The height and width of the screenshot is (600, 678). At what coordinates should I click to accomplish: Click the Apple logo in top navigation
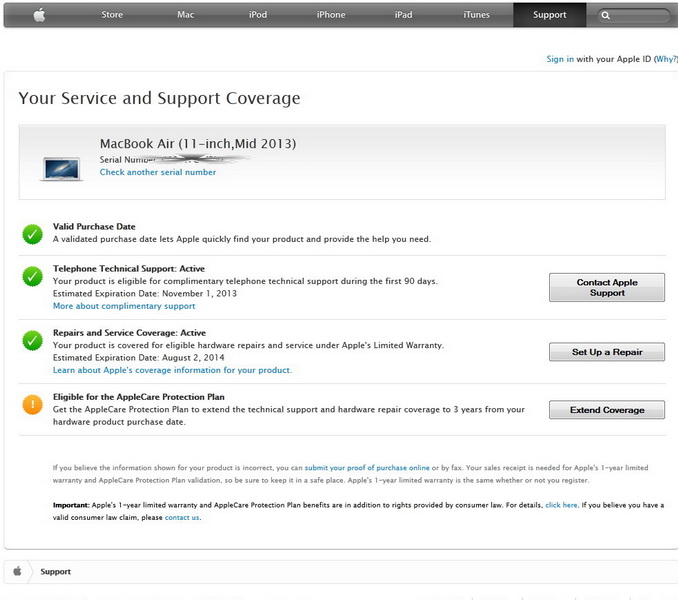(39, 15)
